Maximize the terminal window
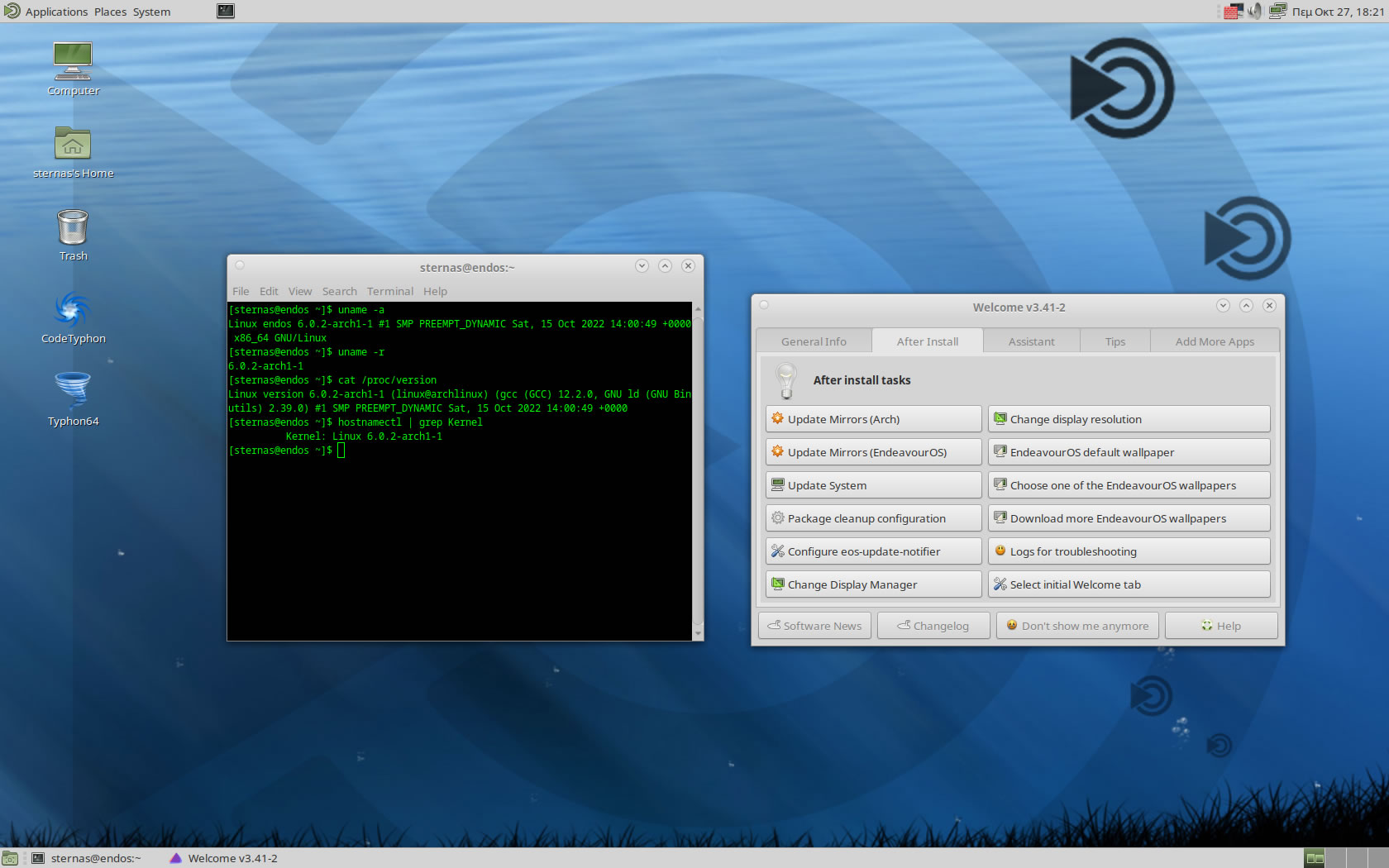The height and width of the screenshot is (868, 1389). [x=665, y=265]
